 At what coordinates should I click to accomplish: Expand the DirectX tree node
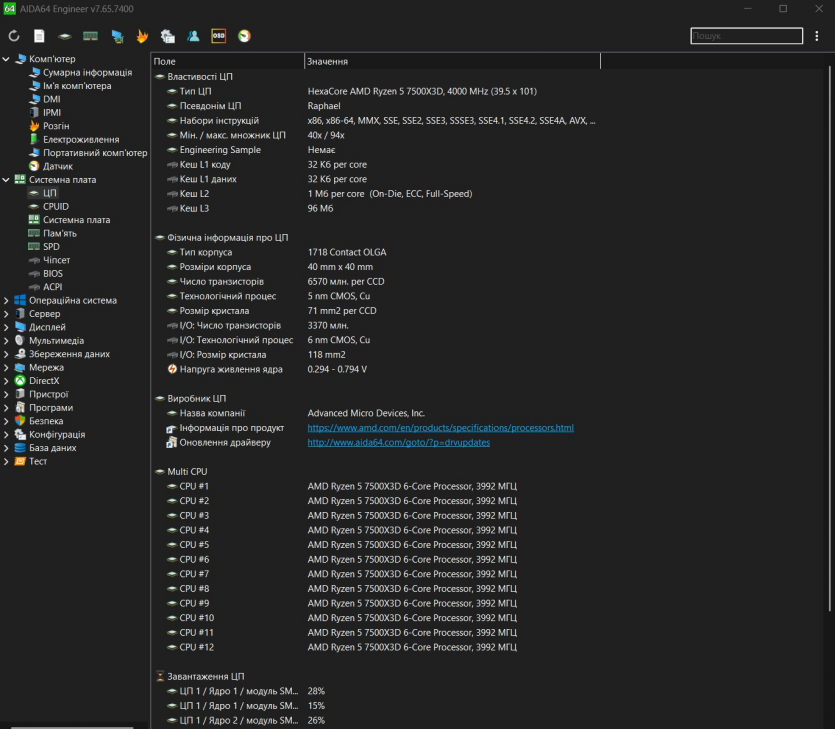tap(6, 381)
